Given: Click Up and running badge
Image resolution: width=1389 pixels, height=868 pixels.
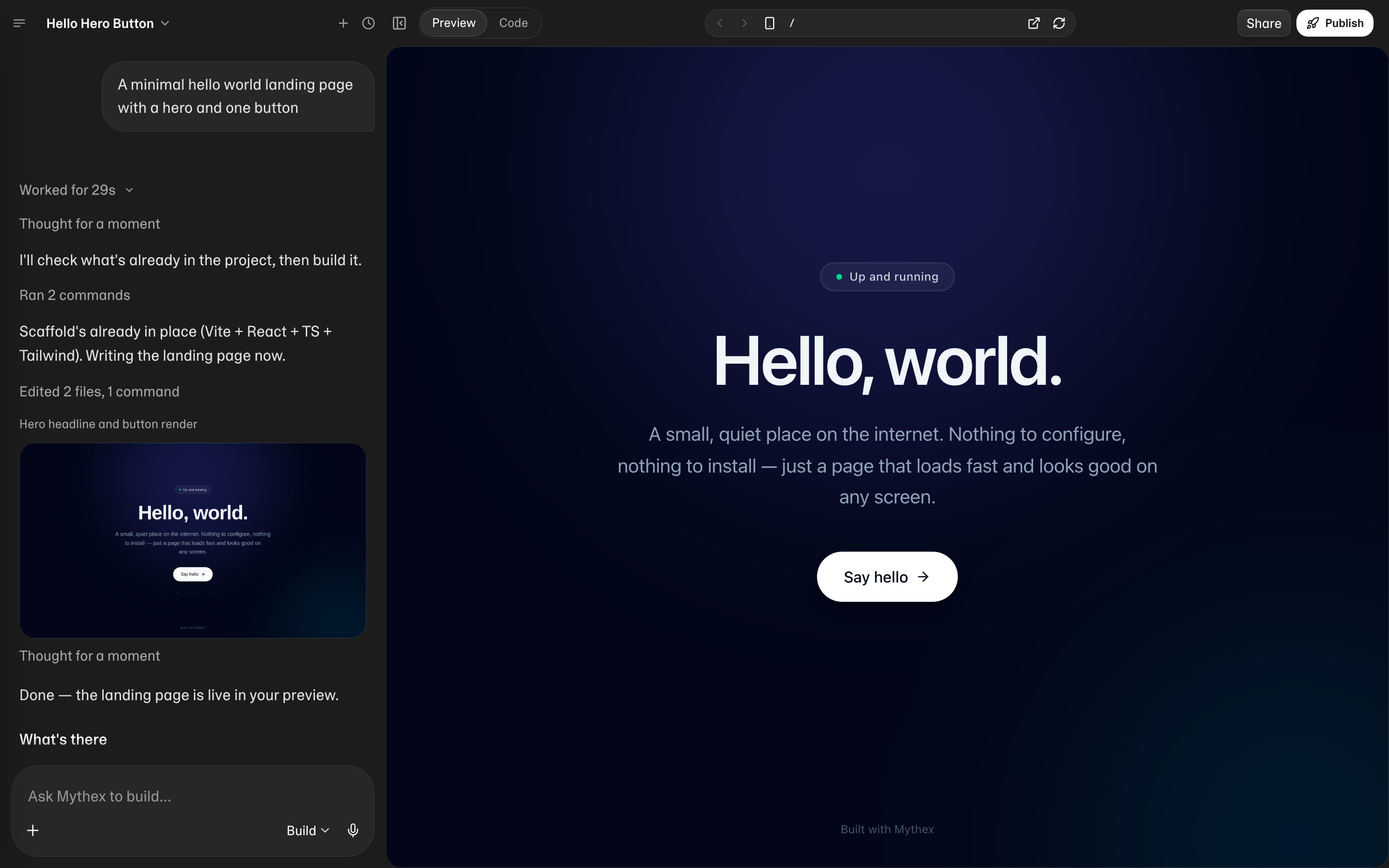Looking at the screenshot, I should click(x=887, y=277).
